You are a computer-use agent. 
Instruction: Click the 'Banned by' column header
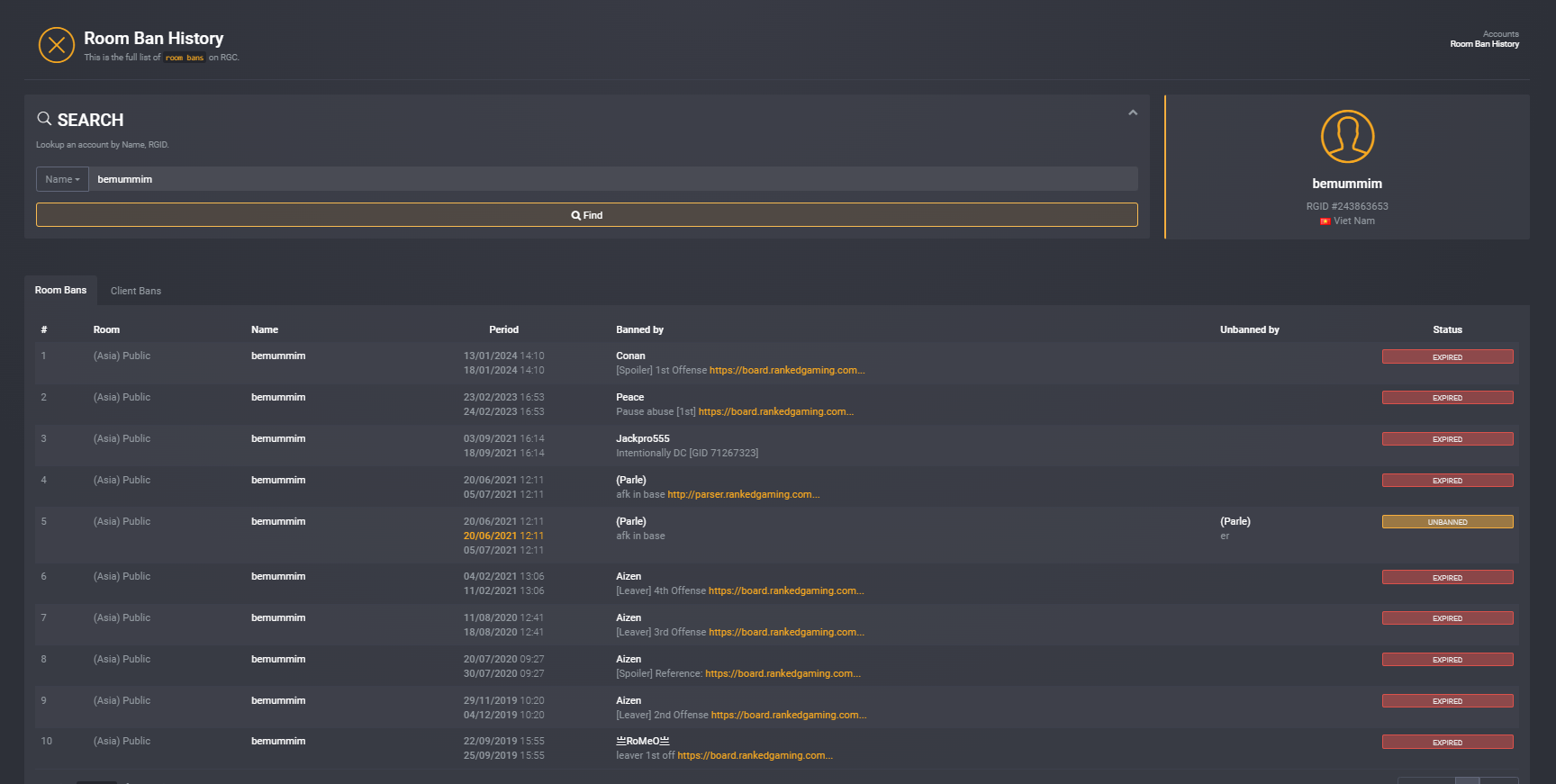[639, 330]
